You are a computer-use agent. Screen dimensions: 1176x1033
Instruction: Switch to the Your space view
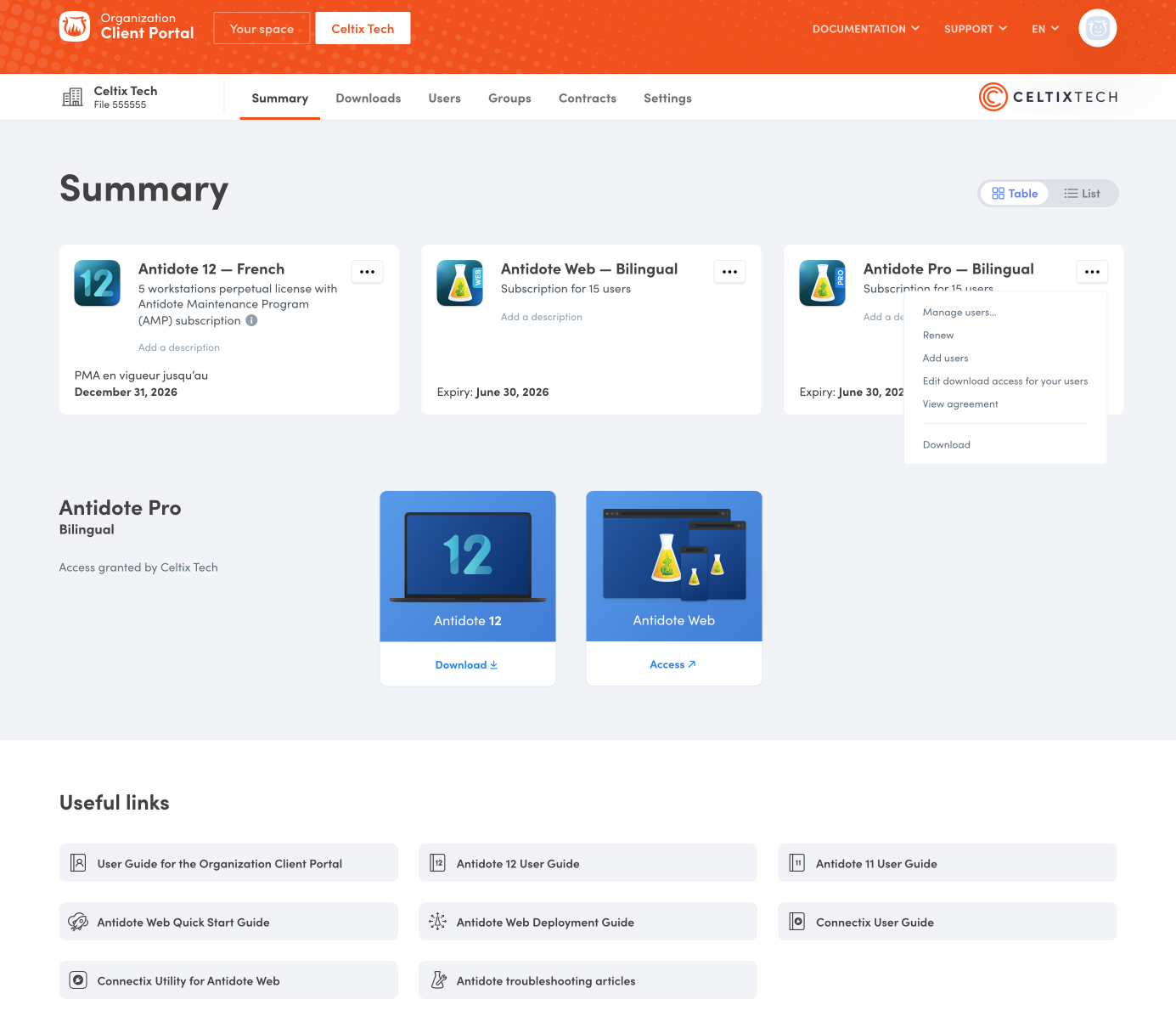point(262,29)
